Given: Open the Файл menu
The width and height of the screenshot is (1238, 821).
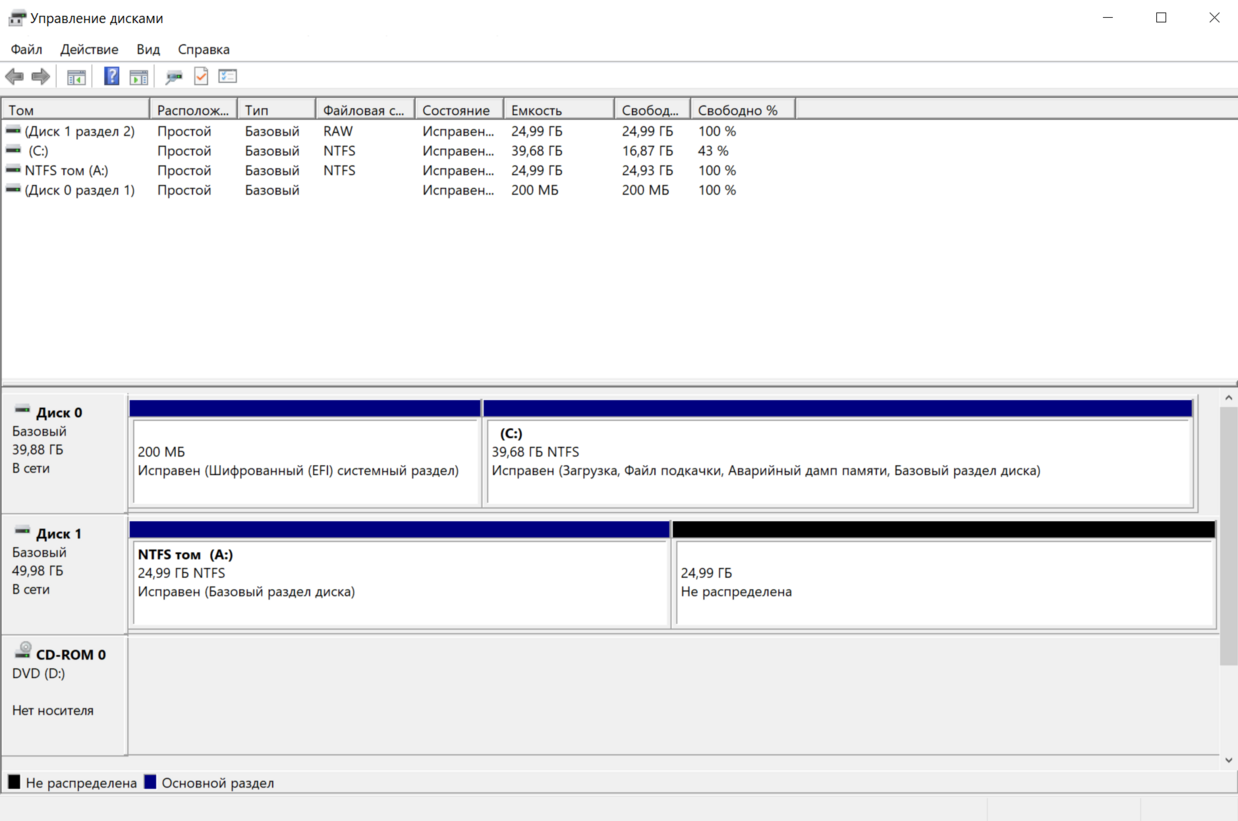Looking at the screenshot, I should tap(26, 49).
